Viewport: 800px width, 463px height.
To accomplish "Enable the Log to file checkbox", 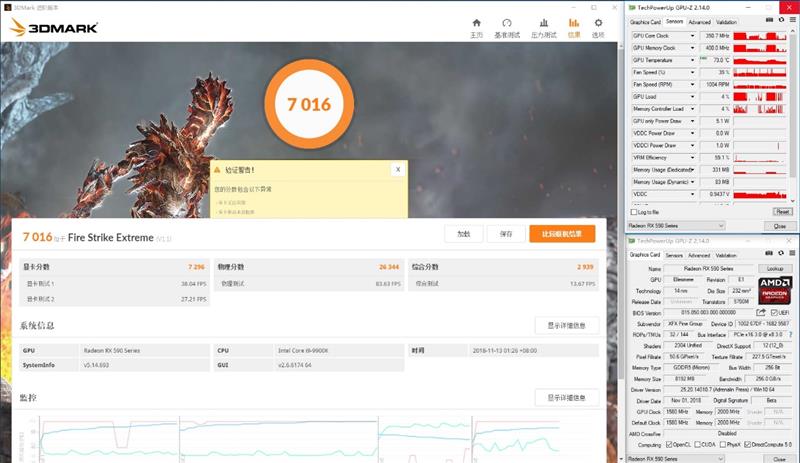I will 634,212.
